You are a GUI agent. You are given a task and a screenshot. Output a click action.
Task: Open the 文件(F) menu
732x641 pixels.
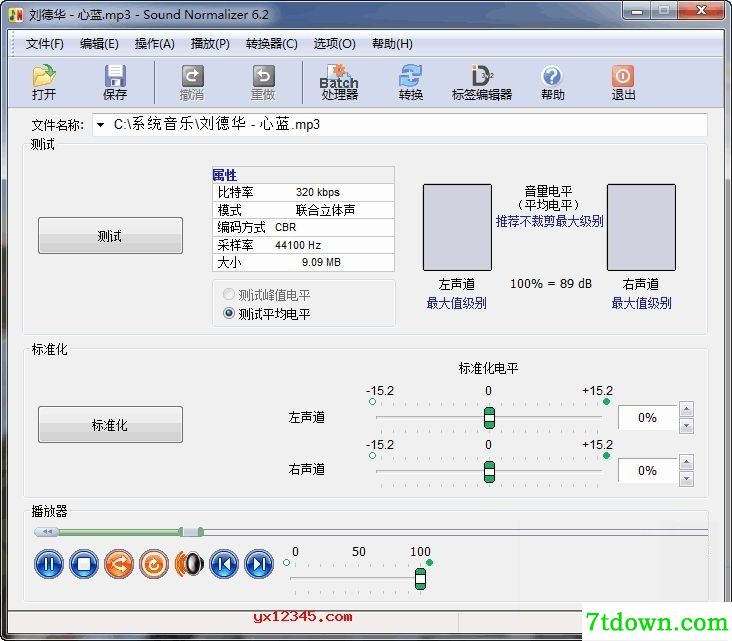[44, 44]
